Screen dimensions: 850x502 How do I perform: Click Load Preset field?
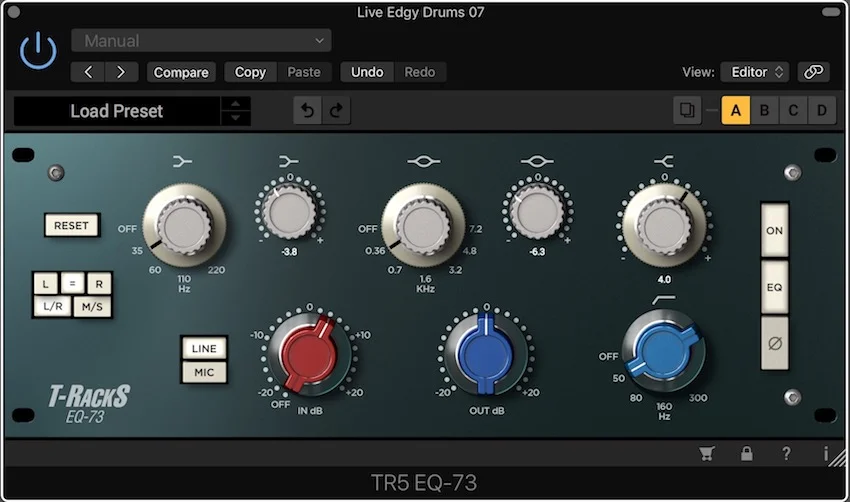(x=117, y=111)
